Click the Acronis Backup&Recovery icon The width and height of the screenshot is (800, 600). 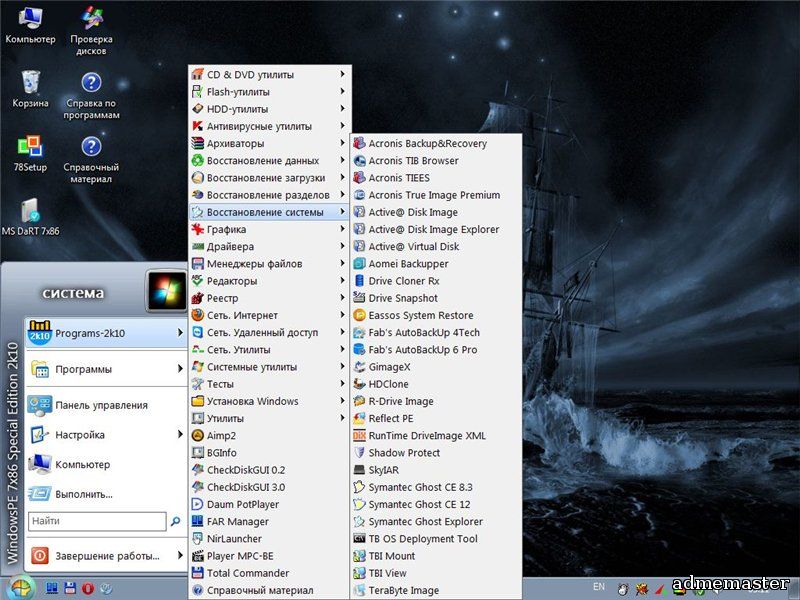[359, 143]
